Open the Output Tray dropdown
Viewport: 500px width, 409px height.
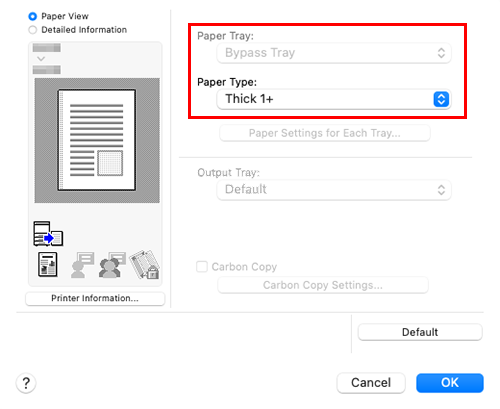pos(334,190)
